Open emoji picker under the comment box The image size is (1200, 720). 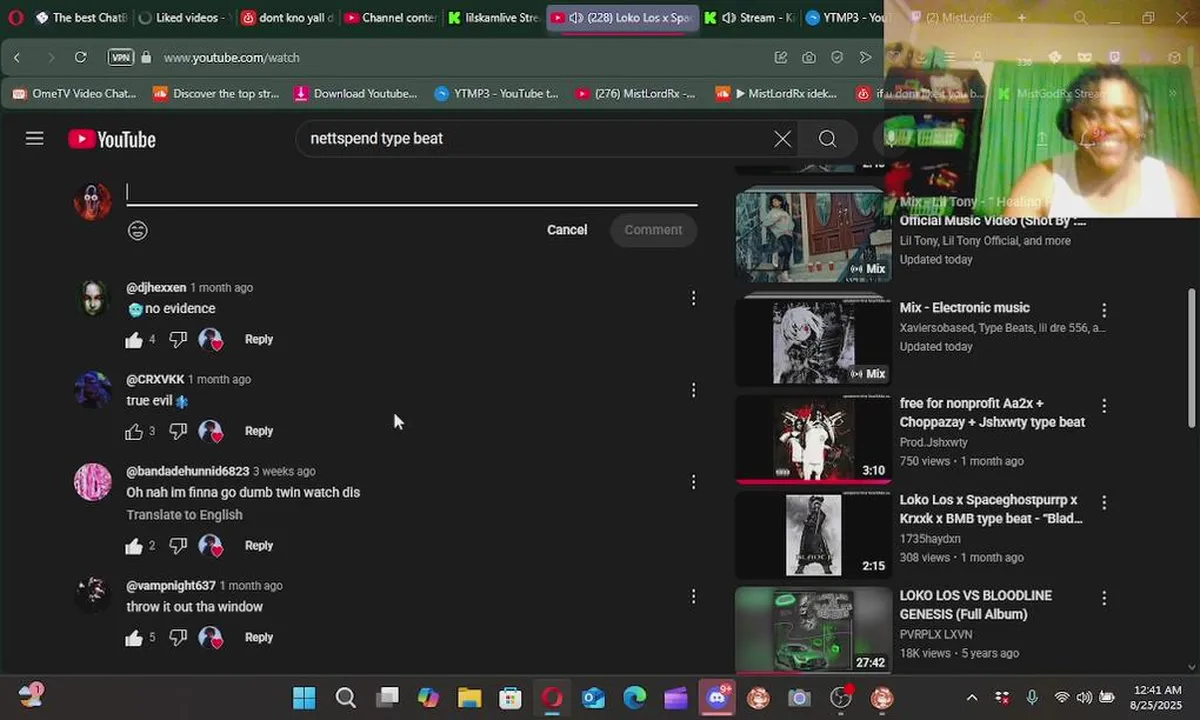point(138,231)
